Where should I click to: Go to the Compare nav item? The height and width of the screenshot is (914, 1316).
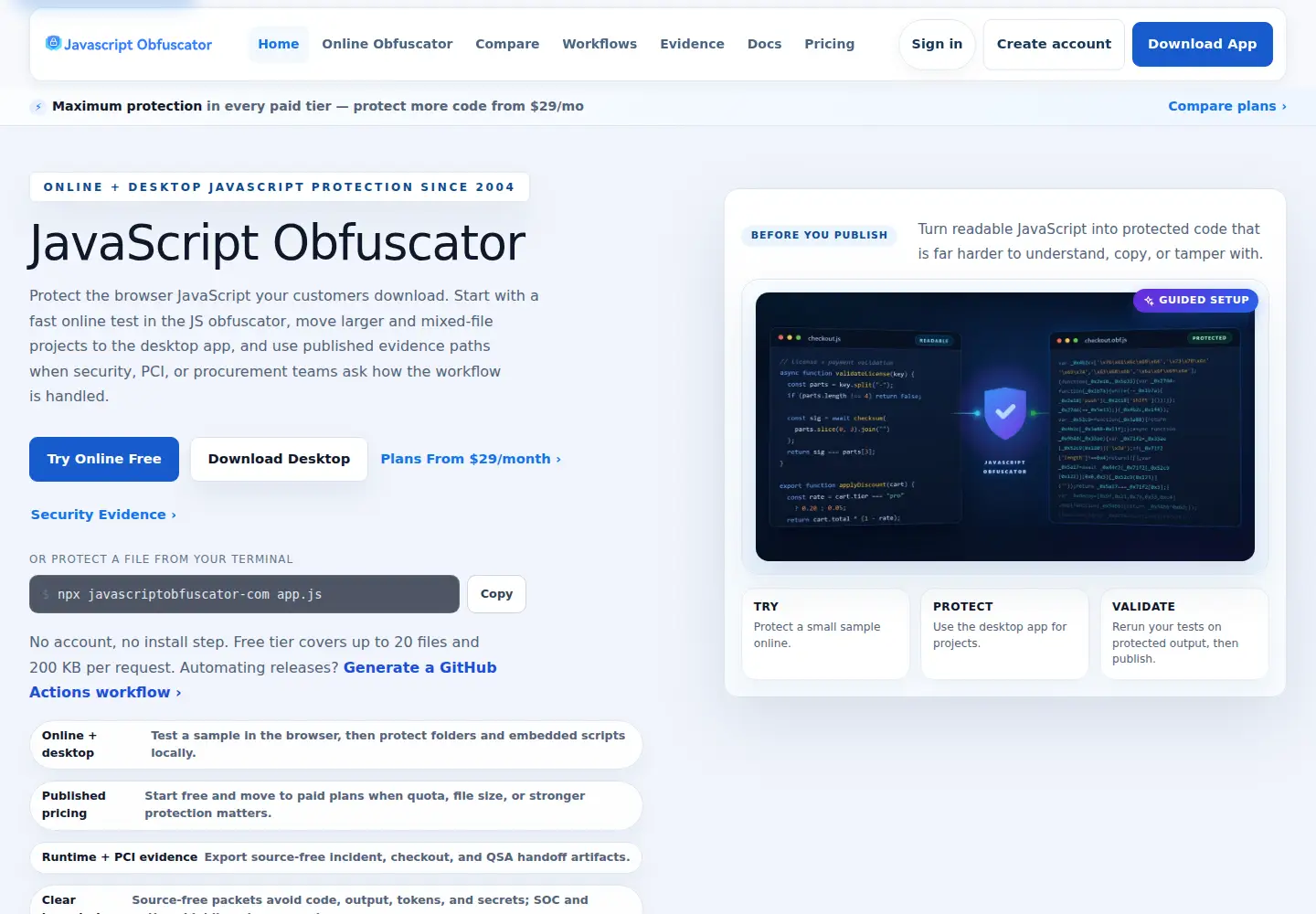pyautogui.click(x=507, y=44)
